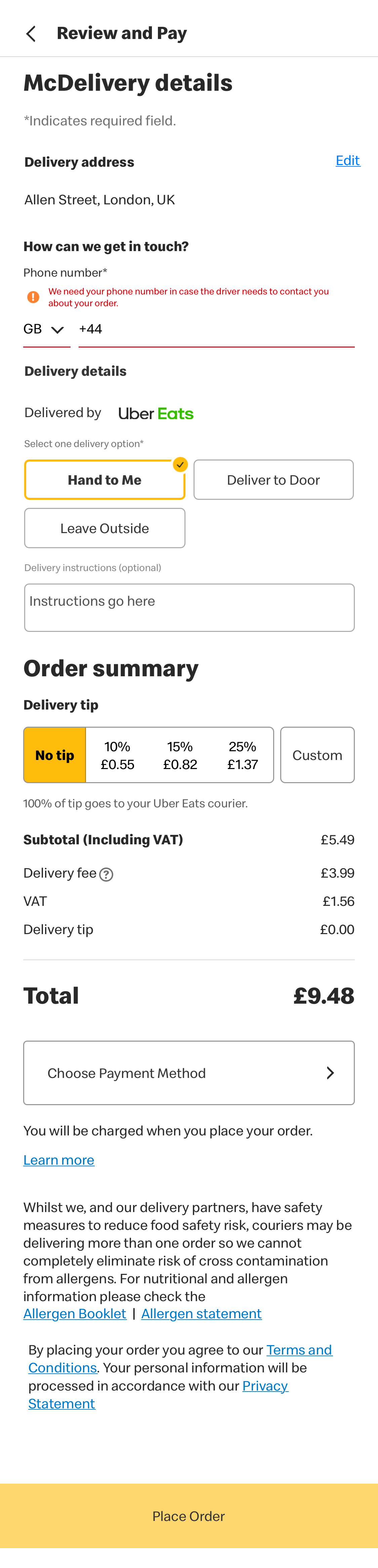Select Leave Outside delivery option

[105, 528]
